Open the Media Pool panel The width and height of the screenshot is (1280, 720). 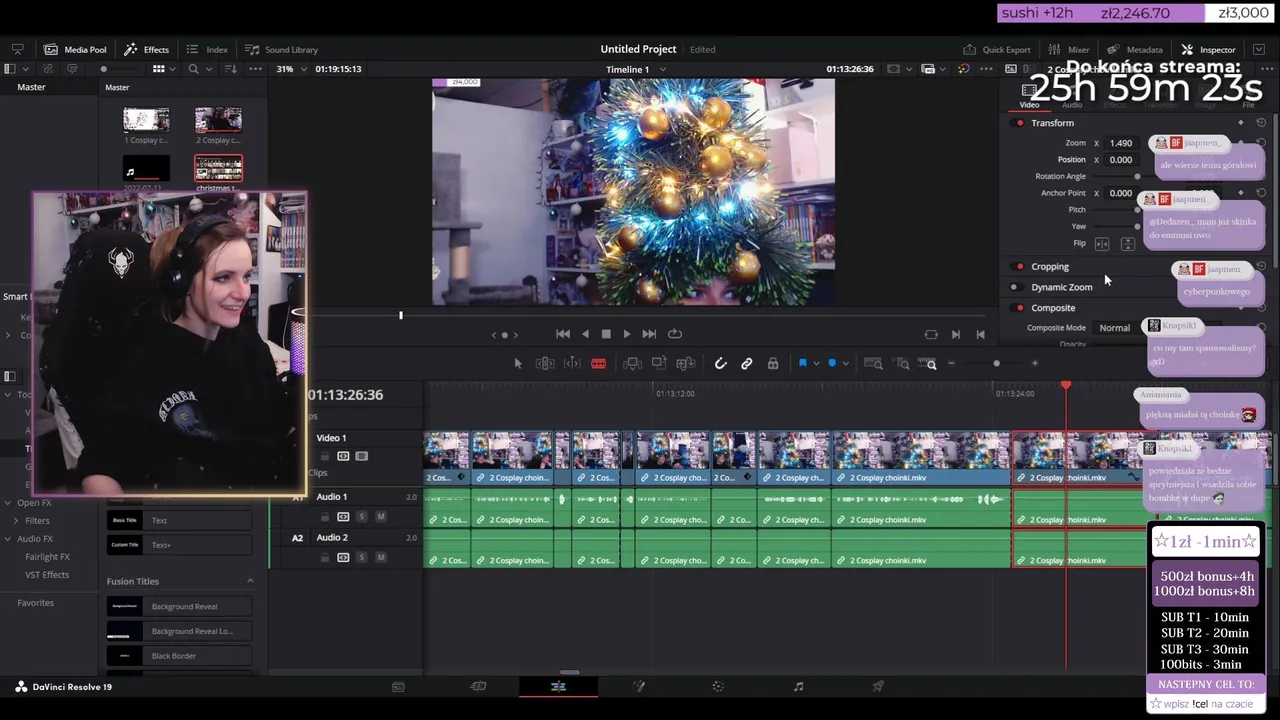[75, 49]
